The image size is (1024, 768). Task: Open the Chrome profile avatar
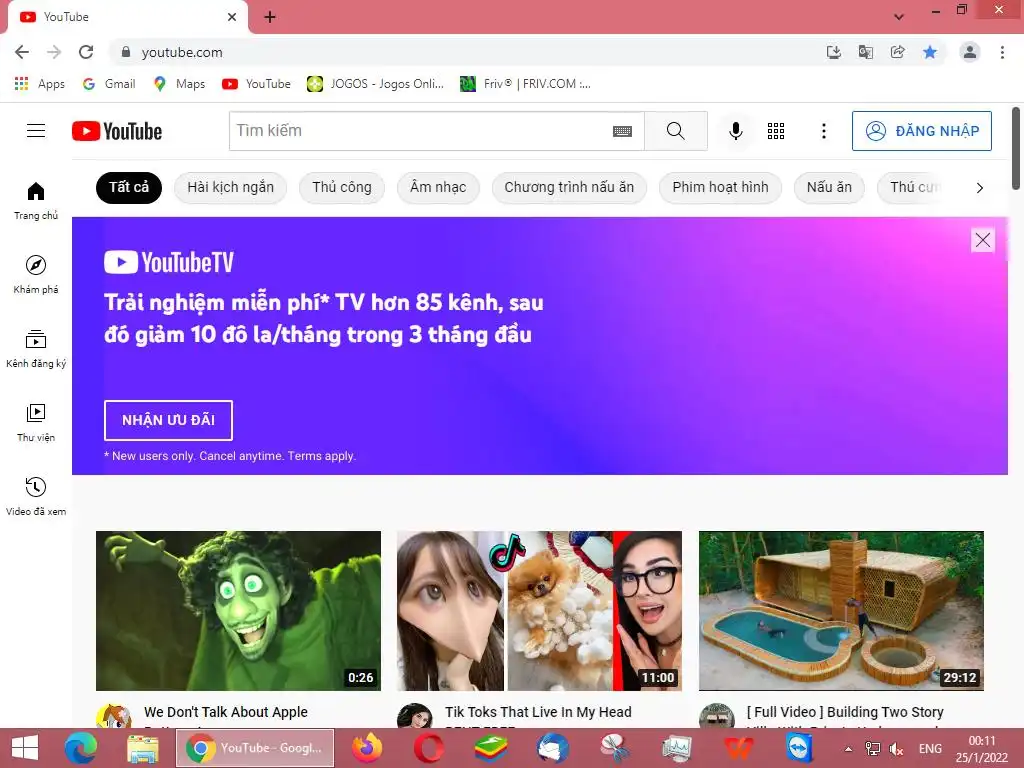970,52
